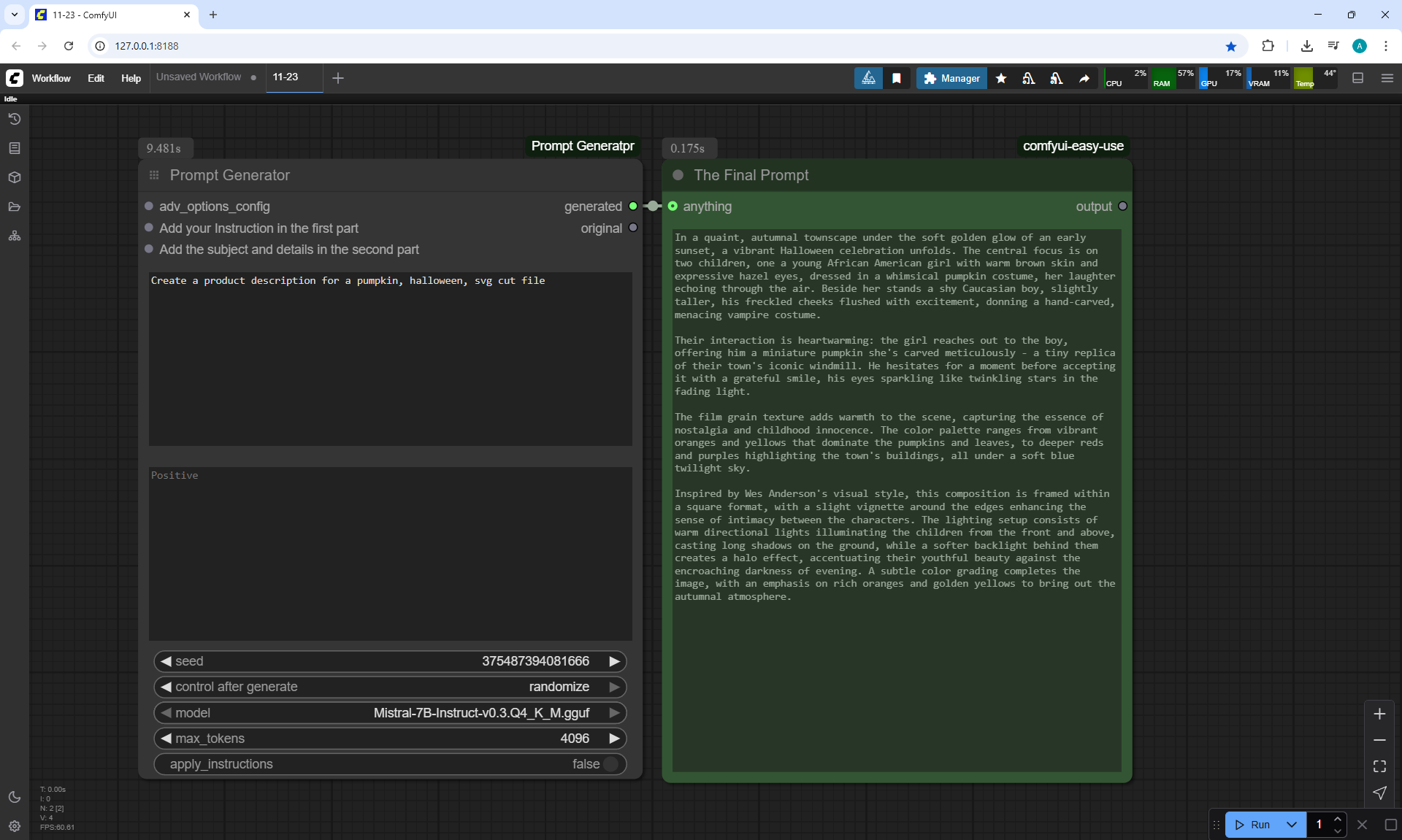The height and width of the screenshot is (840, 1402).
Task: Click the bookmark icon in the toolbar
Action: [897, 78]
